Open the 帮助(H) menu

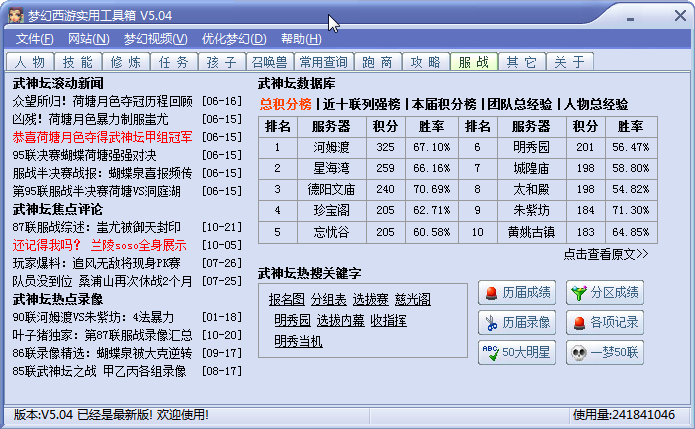click(x=301, y=39)
